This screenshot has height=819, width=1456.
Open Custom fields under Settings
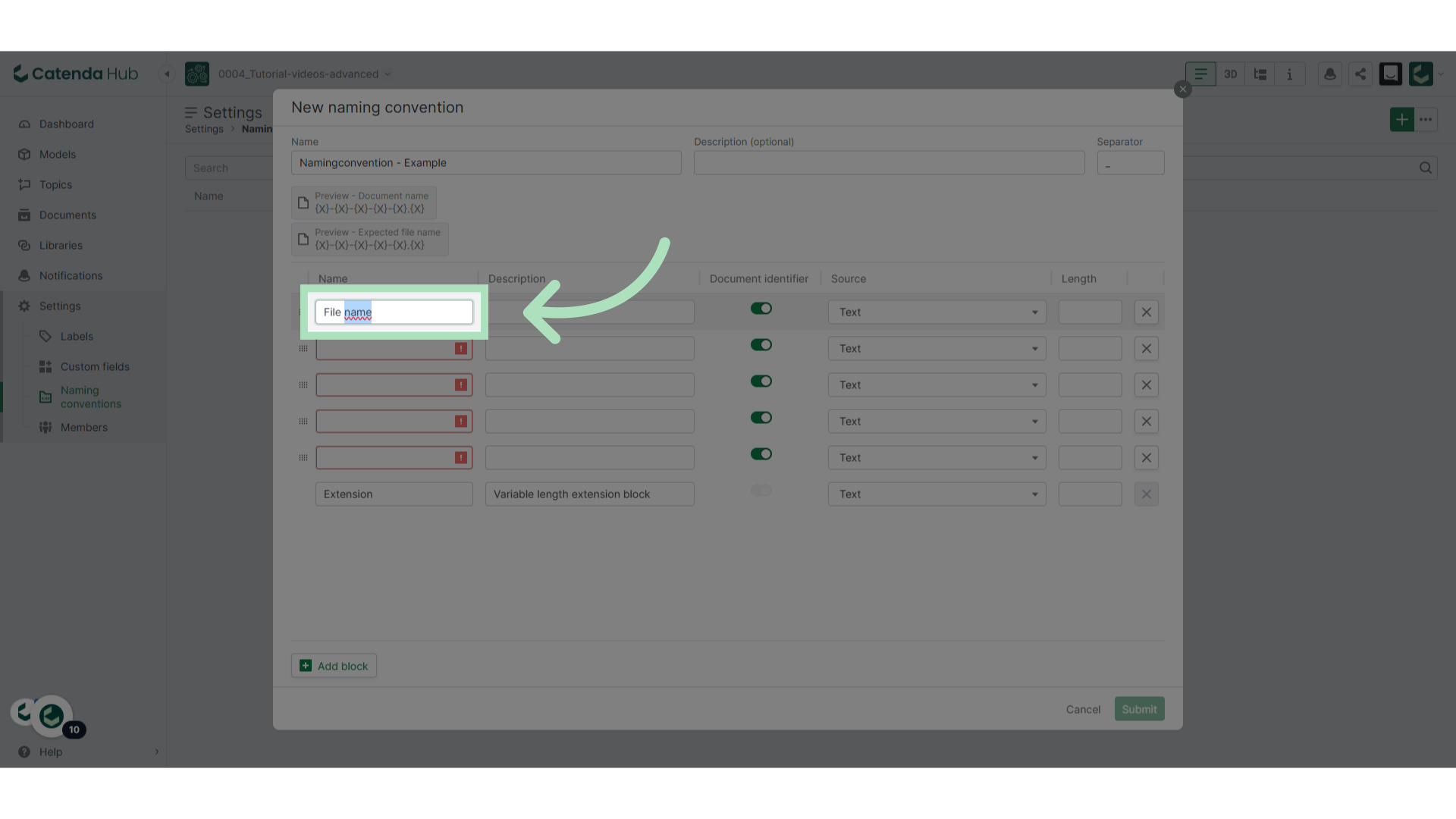pyautogui.click(x=95, y=366)
